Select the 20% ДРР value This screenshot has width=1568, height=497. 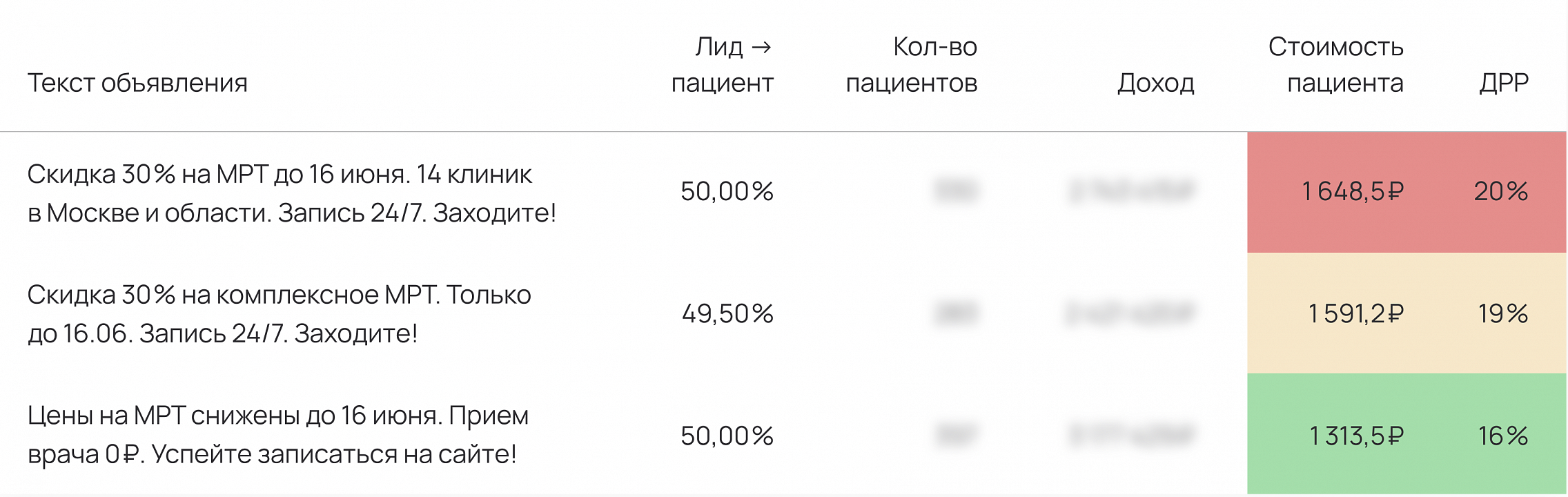pyautogui.click(x=1501, y=191)
